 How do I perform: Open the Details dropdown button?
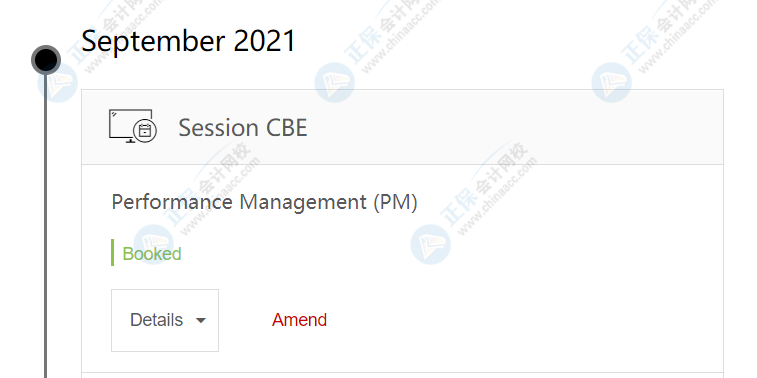pos(165,320)
